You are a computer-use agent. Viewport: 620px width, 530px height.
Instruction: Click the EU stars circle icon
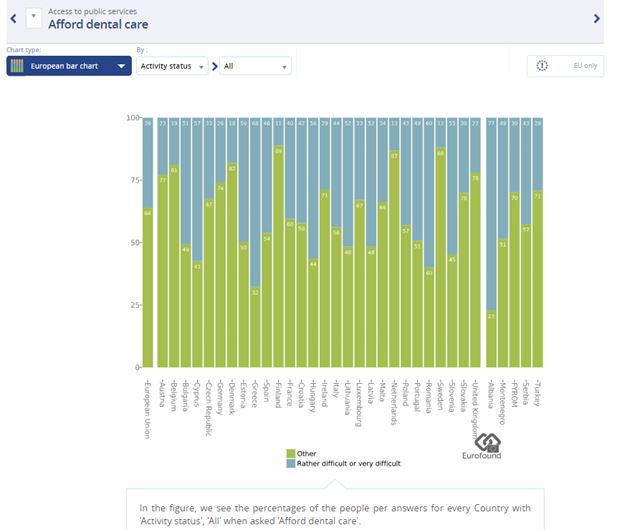543,66
